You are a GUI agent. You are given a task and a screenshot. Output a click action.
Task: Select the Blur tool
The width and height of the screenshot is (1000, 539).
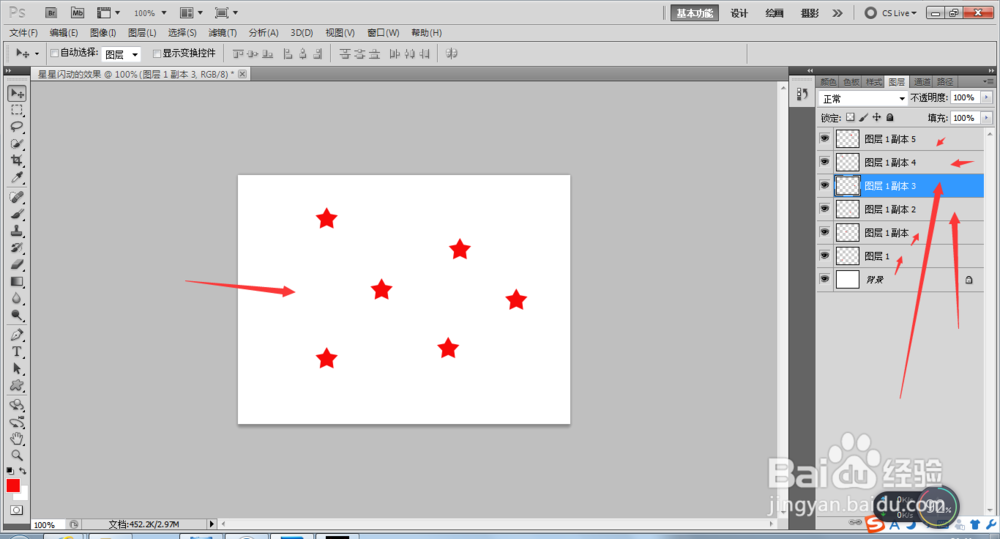click(17, 298)
